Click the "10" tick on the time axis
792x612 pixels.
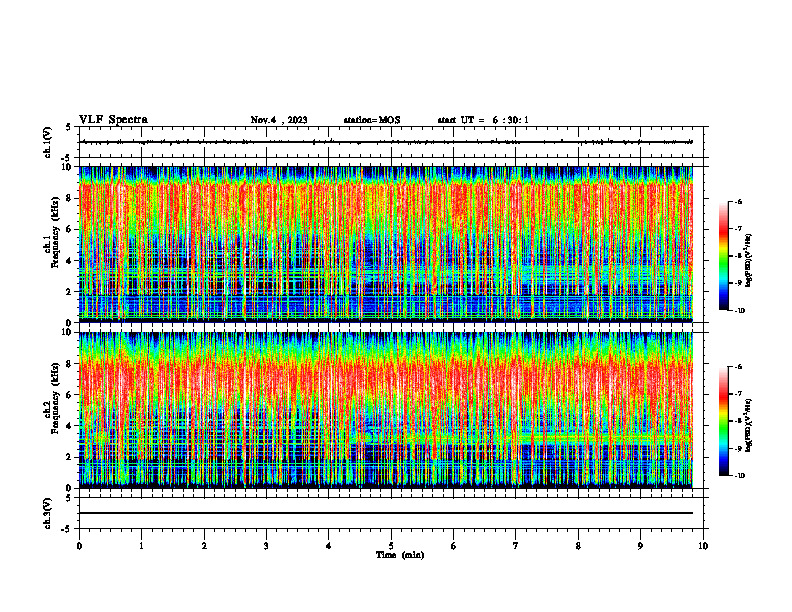[703, 546]
